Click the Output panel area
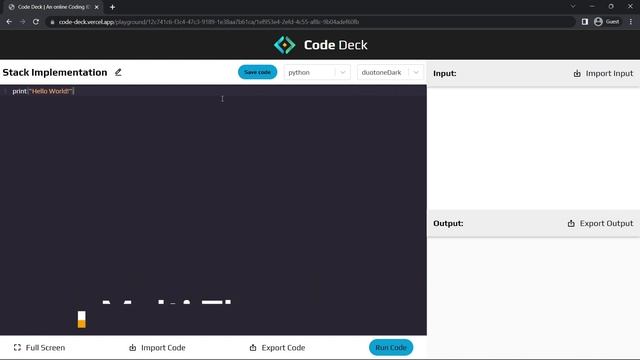The height and width of the screenshot is (360, 640). [533, 297]
